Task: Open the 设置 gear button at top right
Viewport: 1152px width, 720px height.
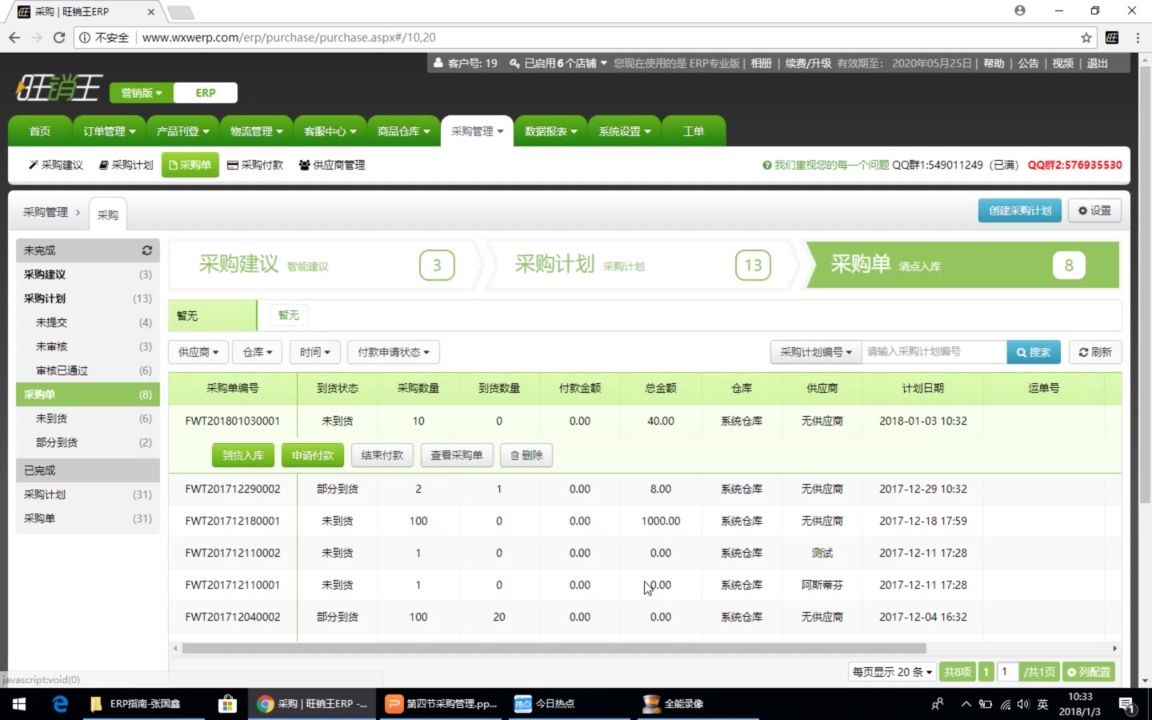Action: (1094, 211)
